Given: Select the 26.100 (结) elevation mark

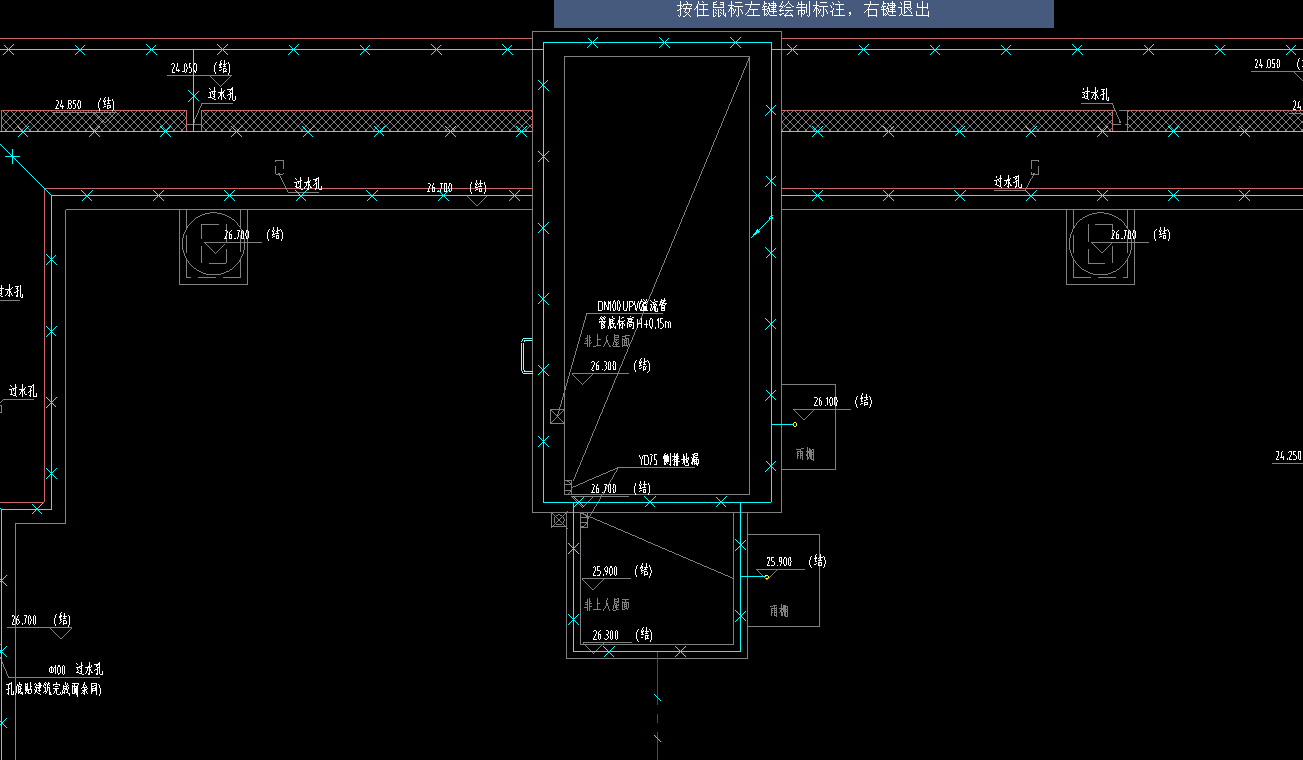Looking at the screenshot, I should pos(843,401).
